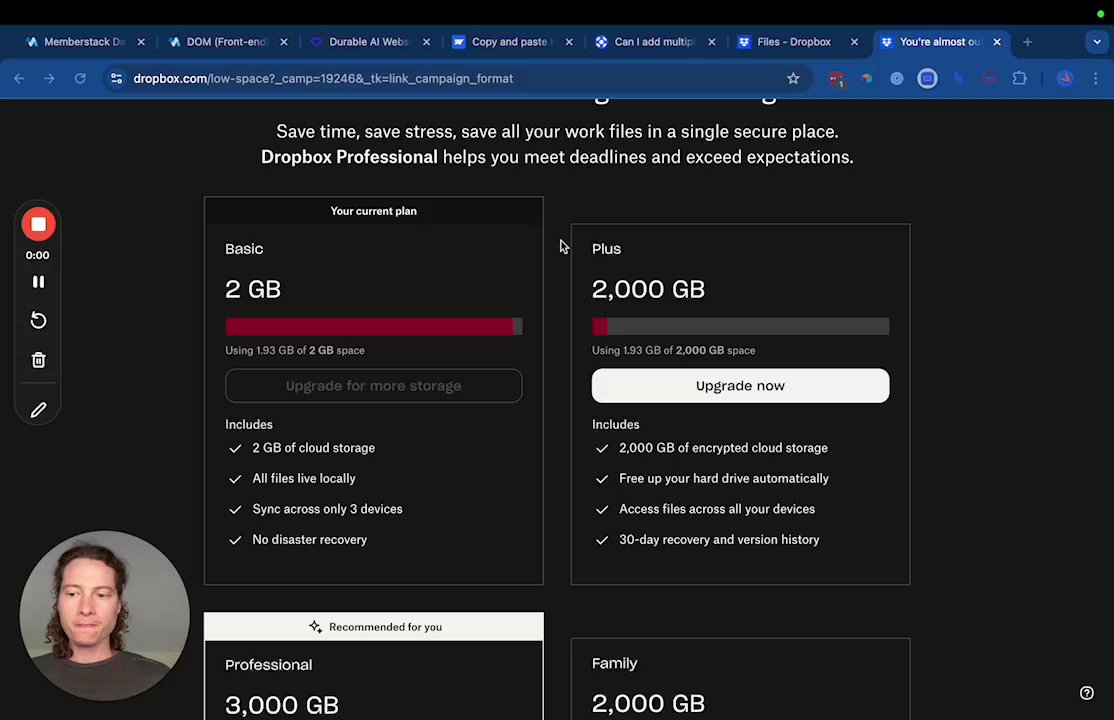Click Basic plan storage usage bar

coord(374,326)
